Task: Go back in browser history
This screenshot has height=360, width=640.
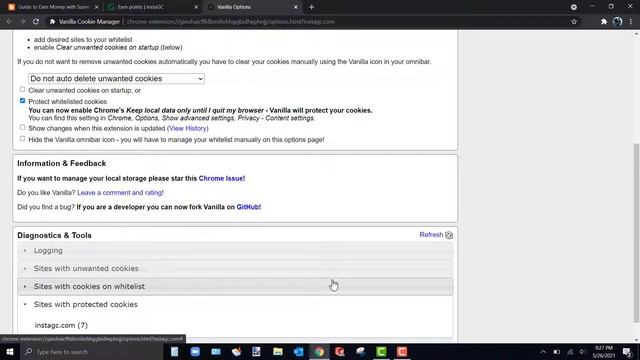Action: 9,22
